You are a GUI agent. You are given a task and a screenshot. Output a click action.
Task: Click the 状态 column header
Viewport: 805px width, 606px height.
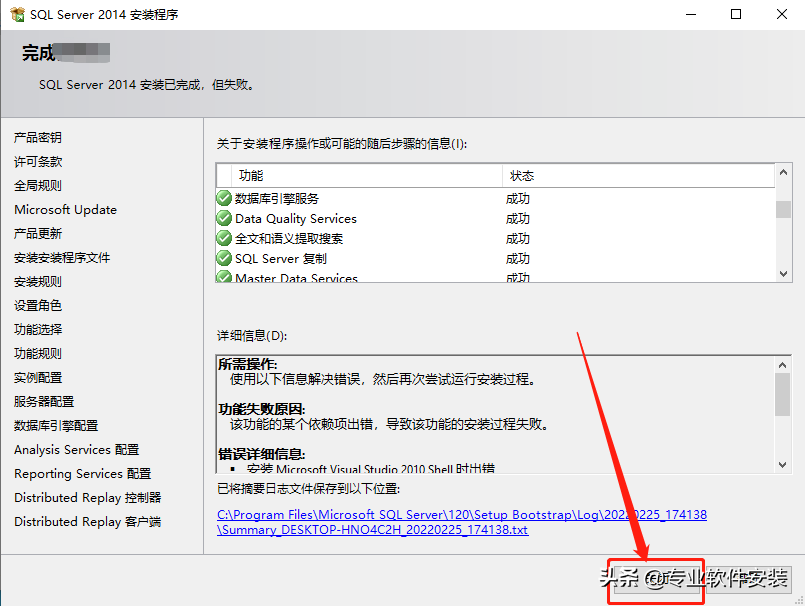[x=638, y=176]
